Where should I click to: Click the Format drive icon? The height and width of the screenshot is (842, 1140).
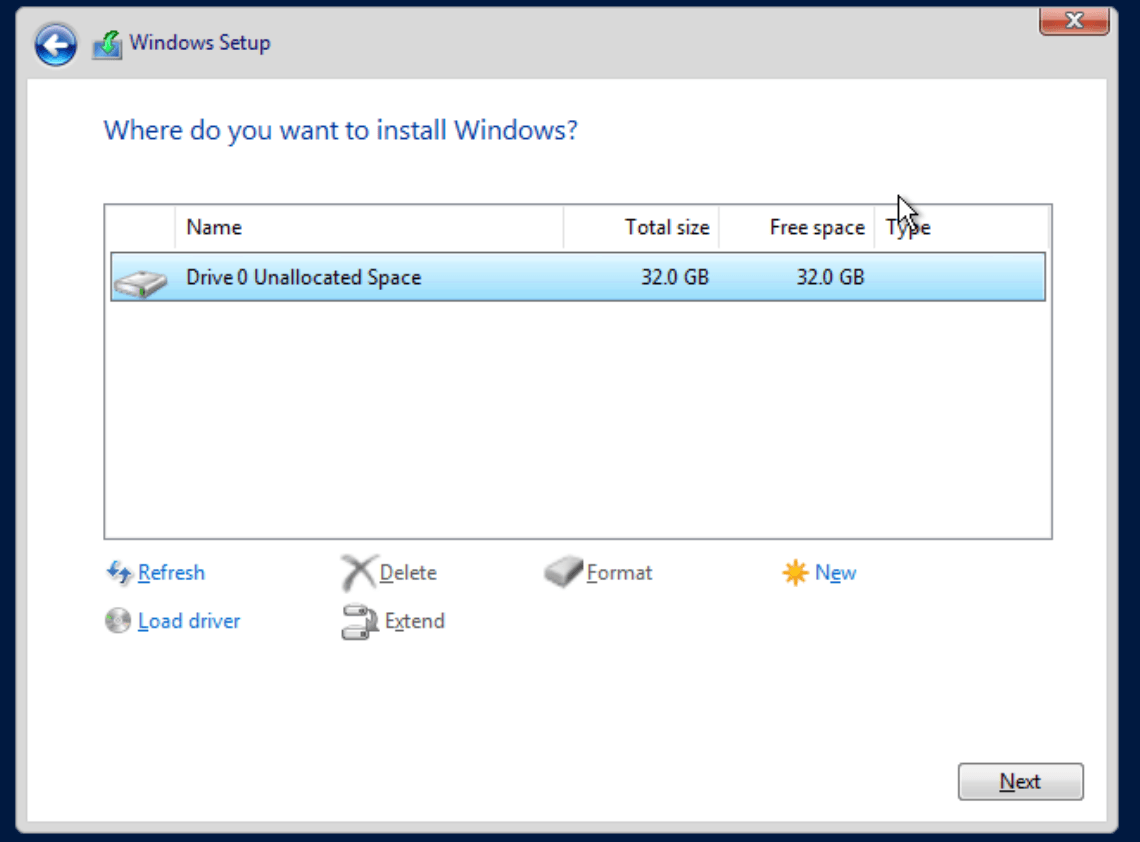tap(562, 572)
